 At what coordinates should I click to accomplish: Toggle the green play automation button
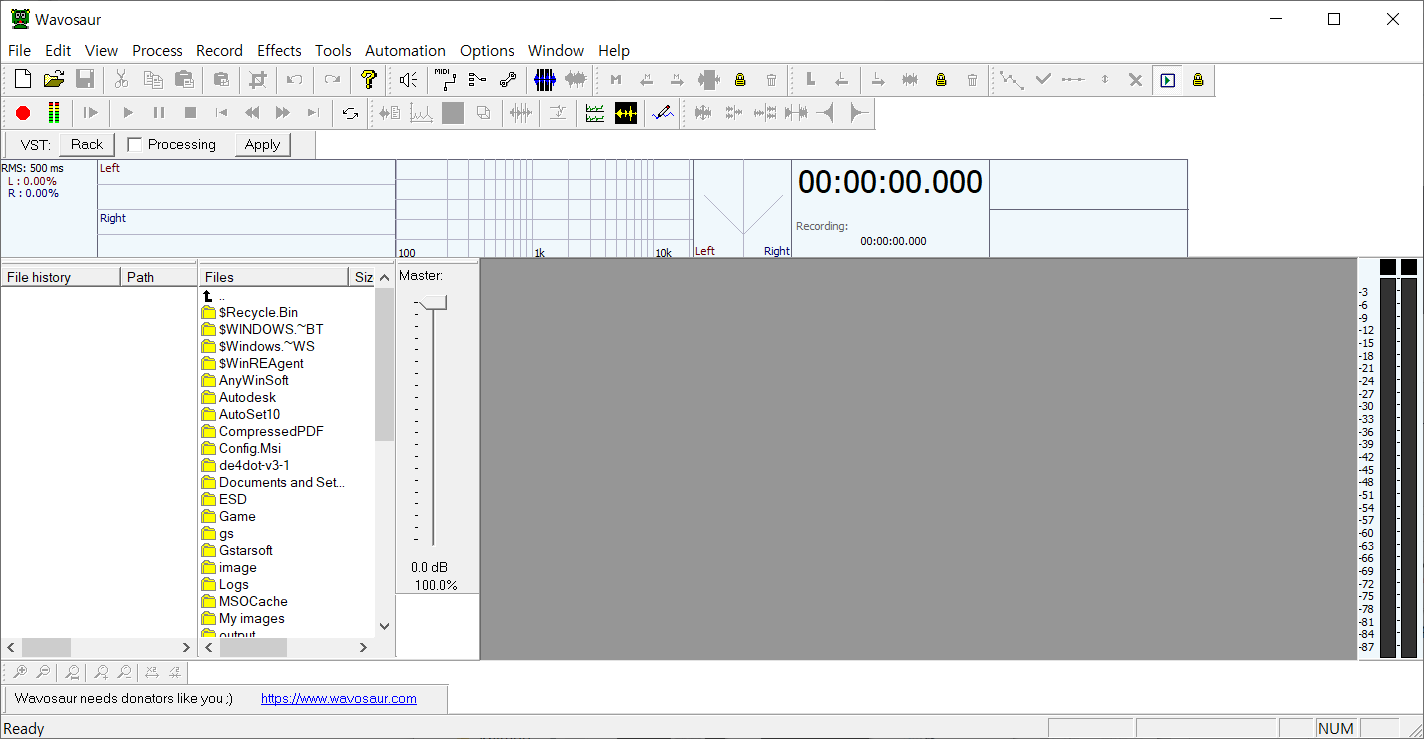click(x=1167, y=80)
